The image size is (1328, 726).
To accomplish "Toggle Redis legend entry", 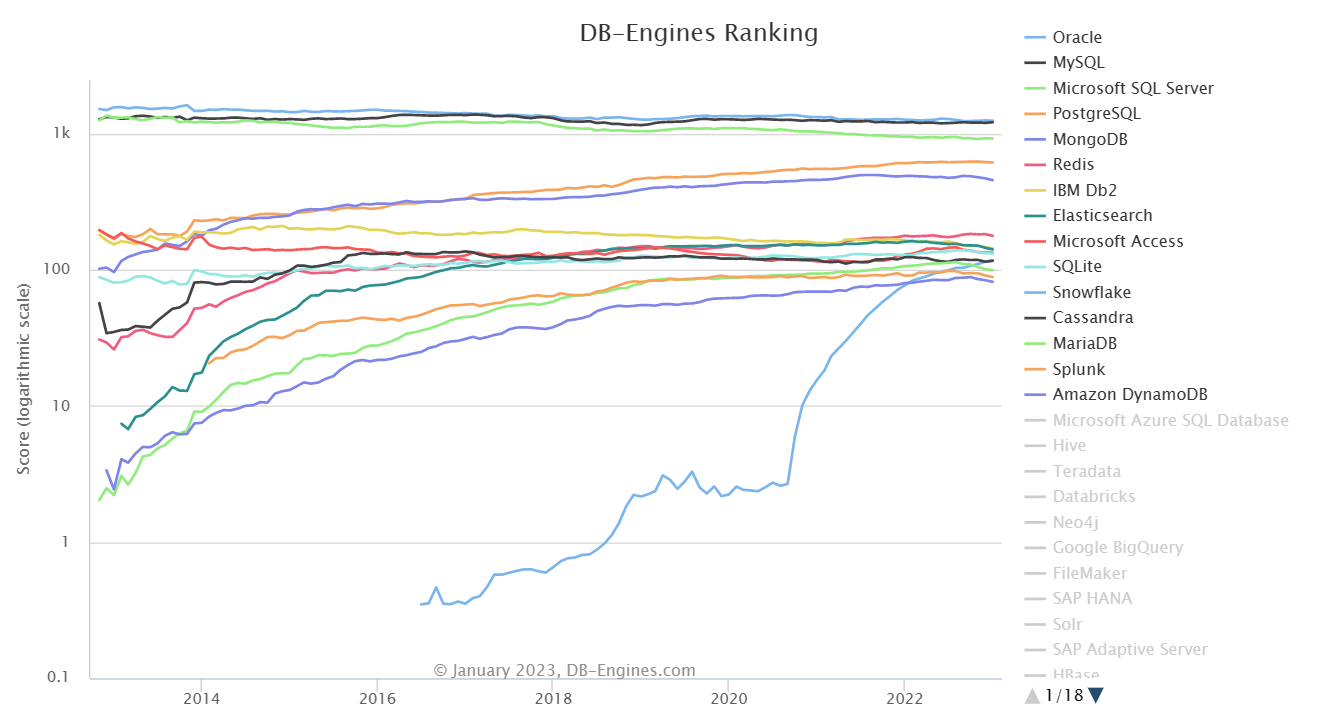I will click(1060, 165).
